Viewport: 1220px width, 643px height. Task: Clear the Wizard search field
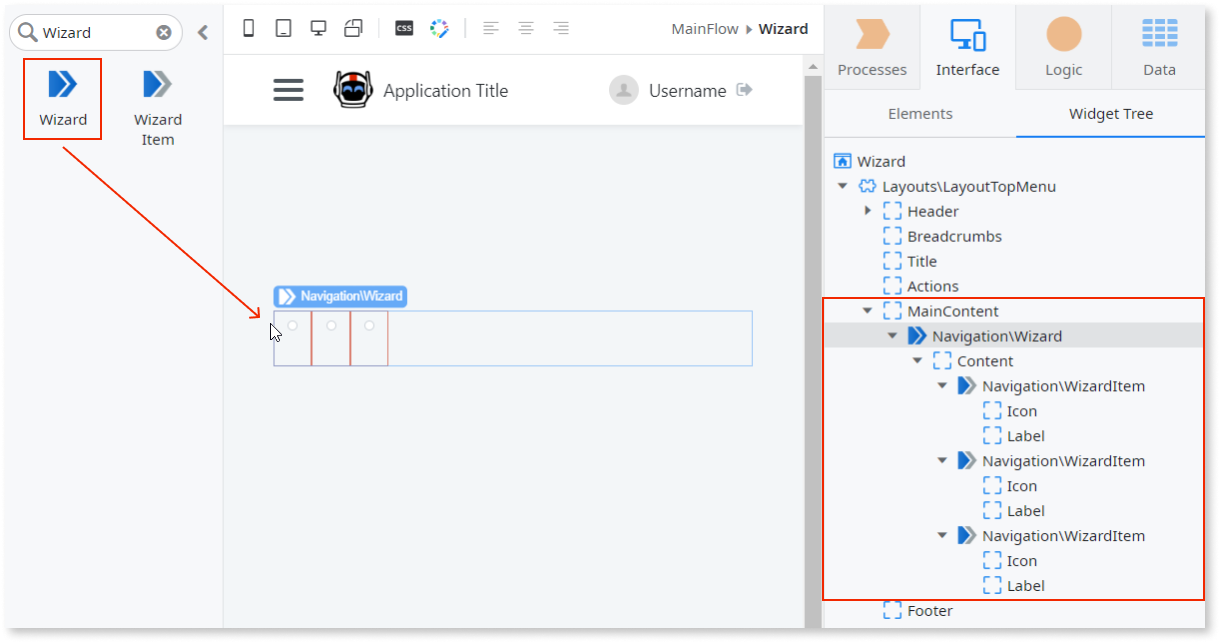(x=163, y=31)
